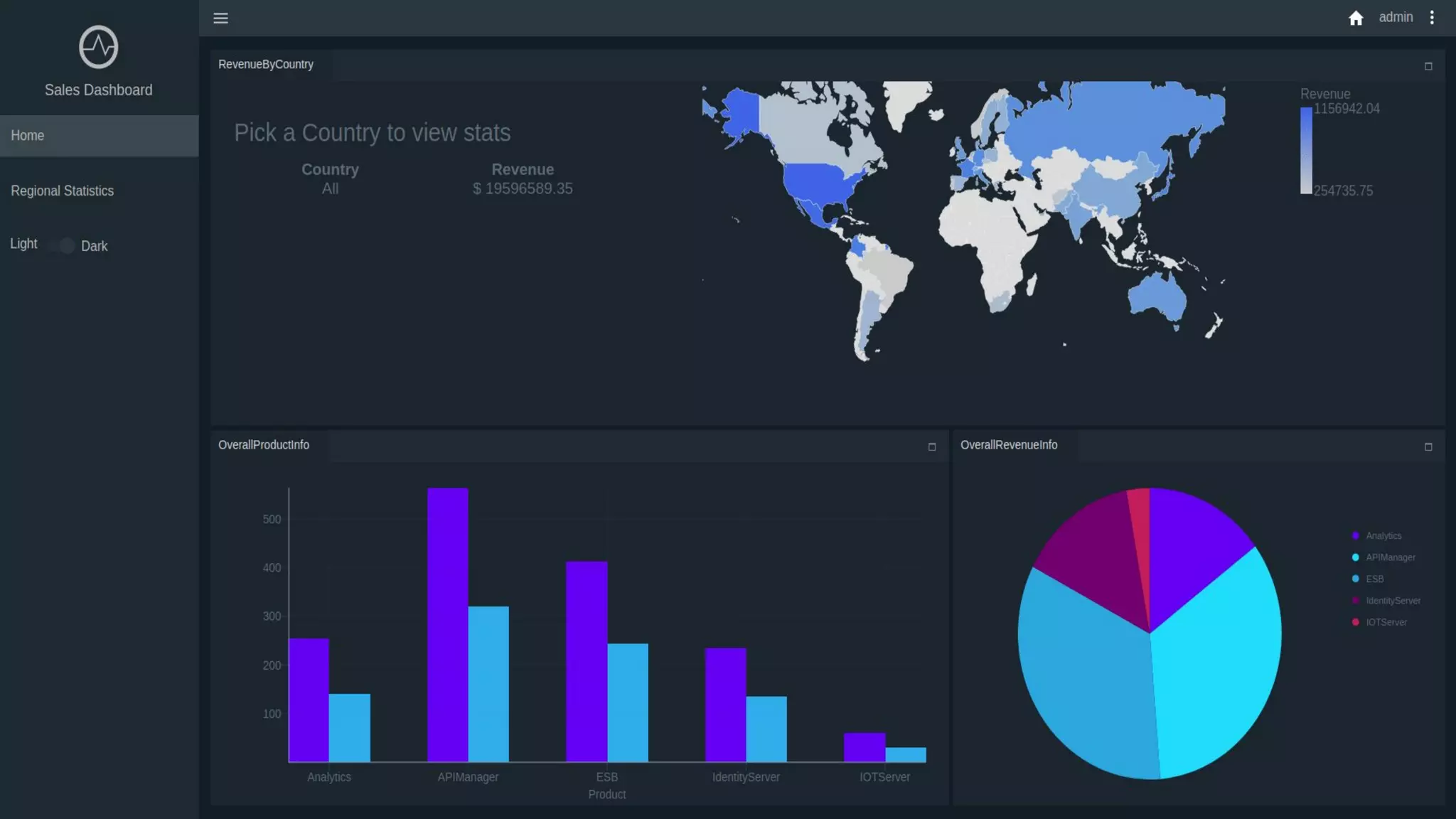The height and width of the screenshot is (819, 1456).
Task: Select the RevenueByCountry widget tab
Action: (x=266, y=65)
